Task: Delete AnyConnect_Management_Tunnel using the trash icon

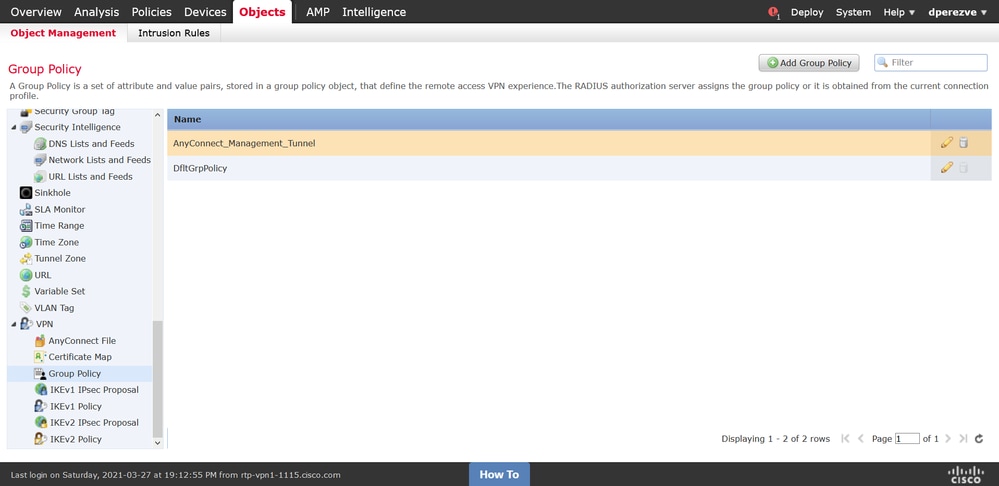Action: pyautogui.click(x=963, y=143)
